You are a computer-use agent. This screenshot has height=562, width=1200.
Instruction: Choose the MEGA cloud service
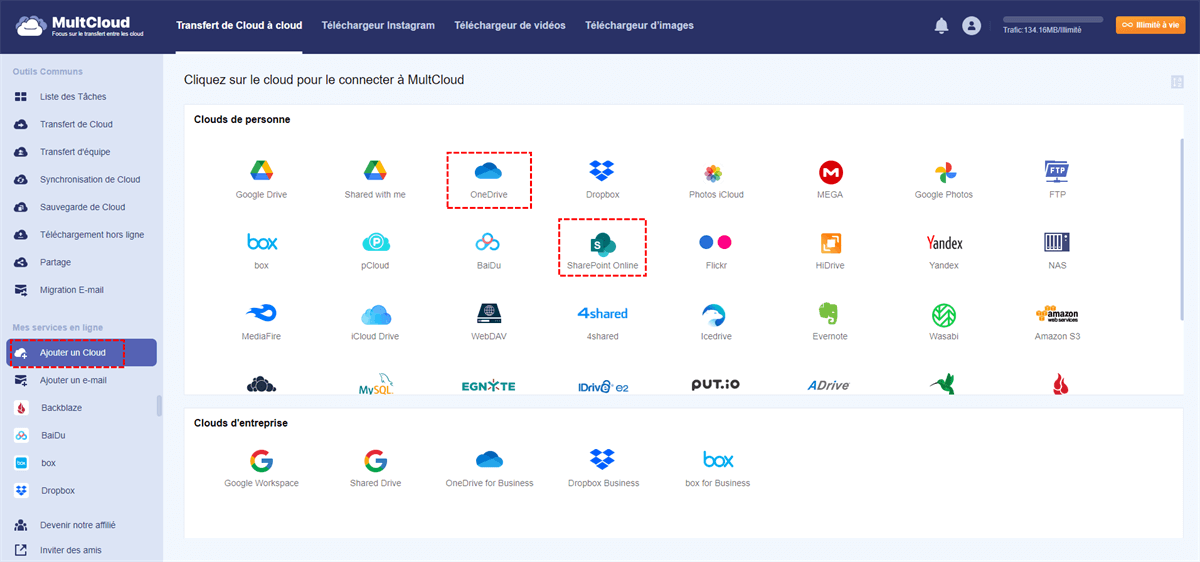coord(830,171)
